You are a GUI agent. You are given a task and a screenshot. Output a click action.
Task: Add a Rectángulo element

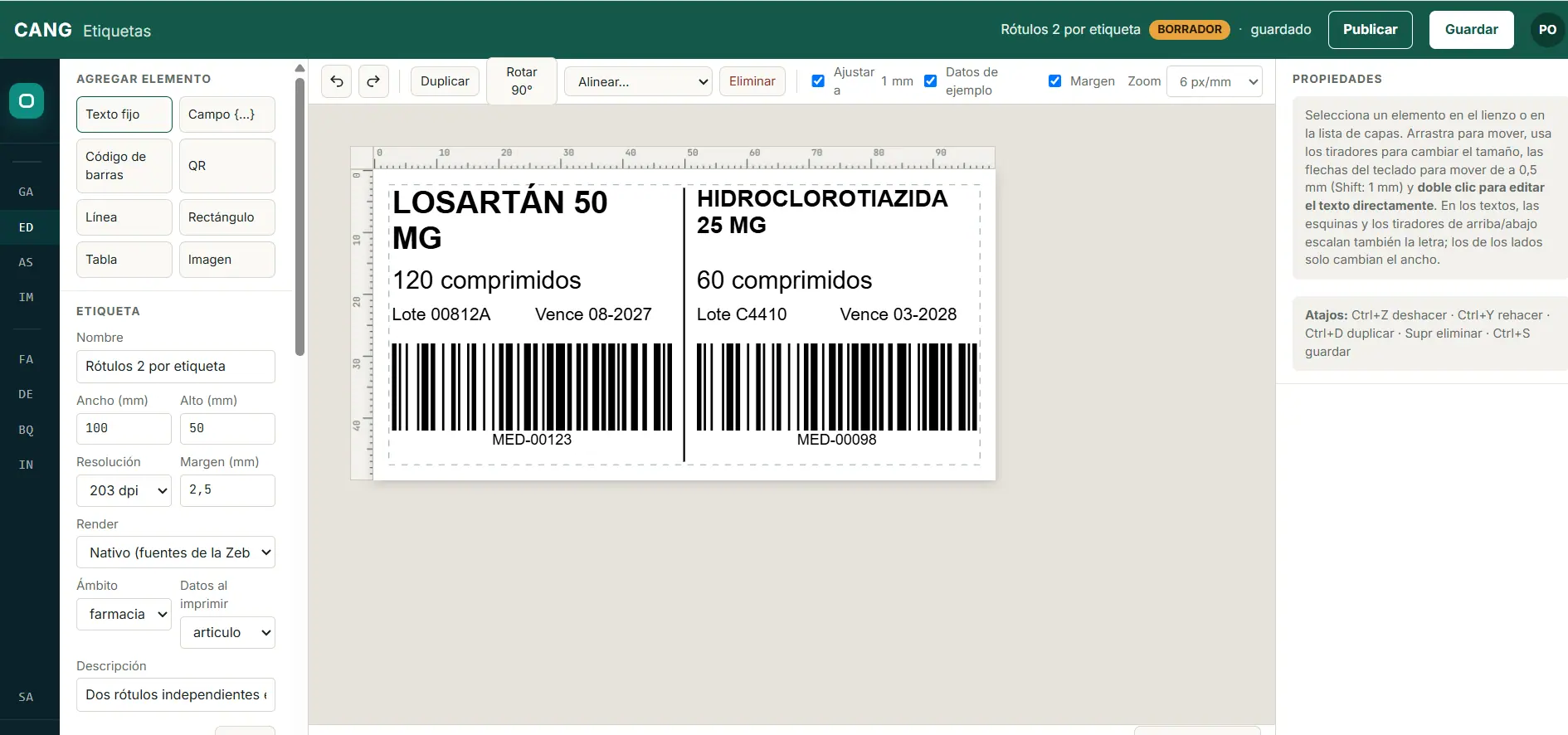[x=227, y=217]
